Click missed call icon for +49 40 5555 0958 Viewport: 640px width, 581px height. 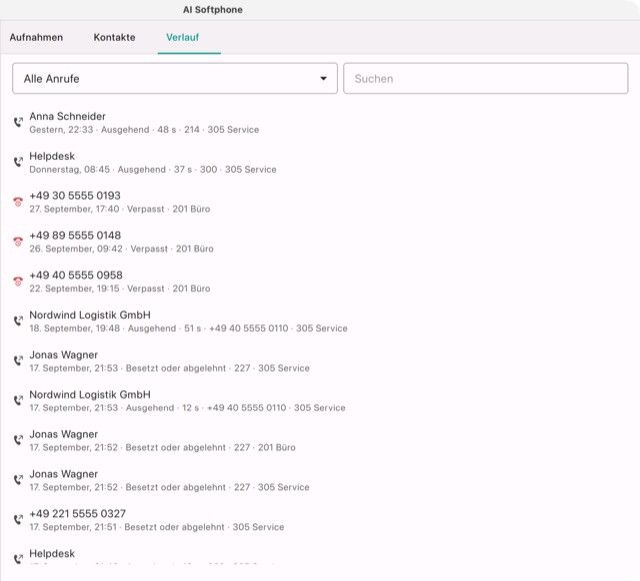[18, 281]
